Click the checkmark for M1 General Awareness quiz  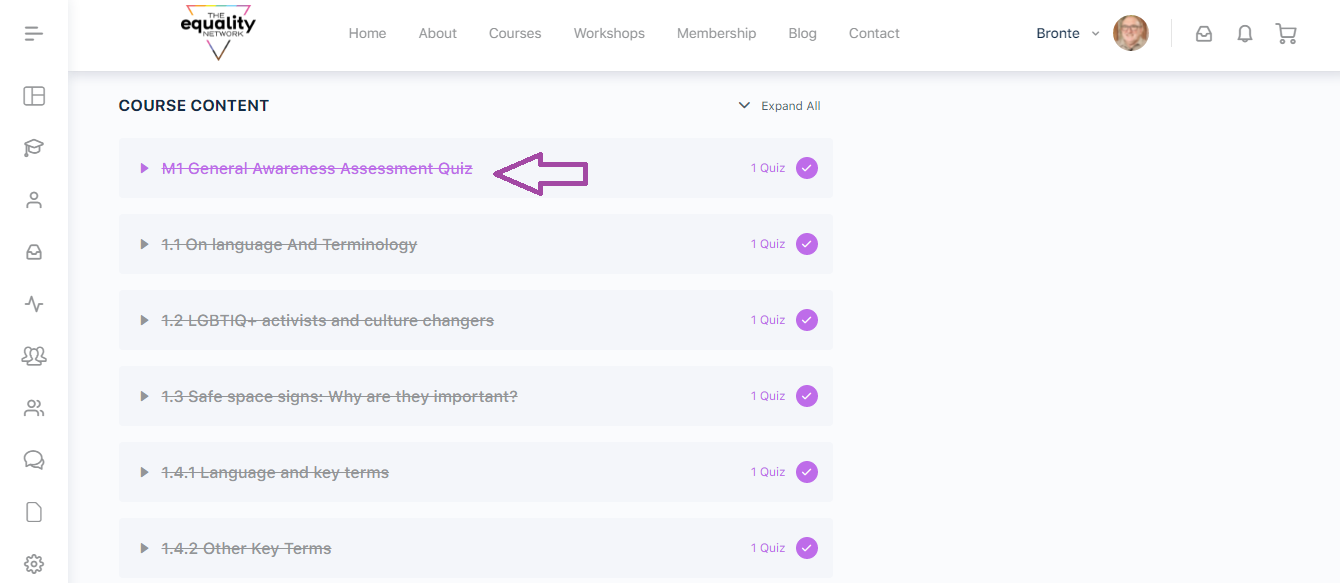[x=807, y=168]
